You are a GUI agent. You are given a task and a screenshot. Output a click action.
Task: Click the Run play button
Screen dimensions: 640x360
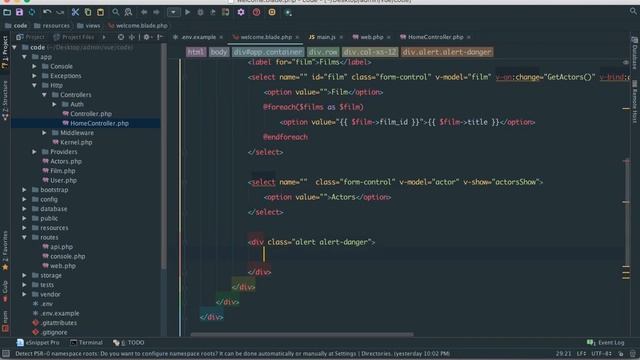(x=187, y=12)
